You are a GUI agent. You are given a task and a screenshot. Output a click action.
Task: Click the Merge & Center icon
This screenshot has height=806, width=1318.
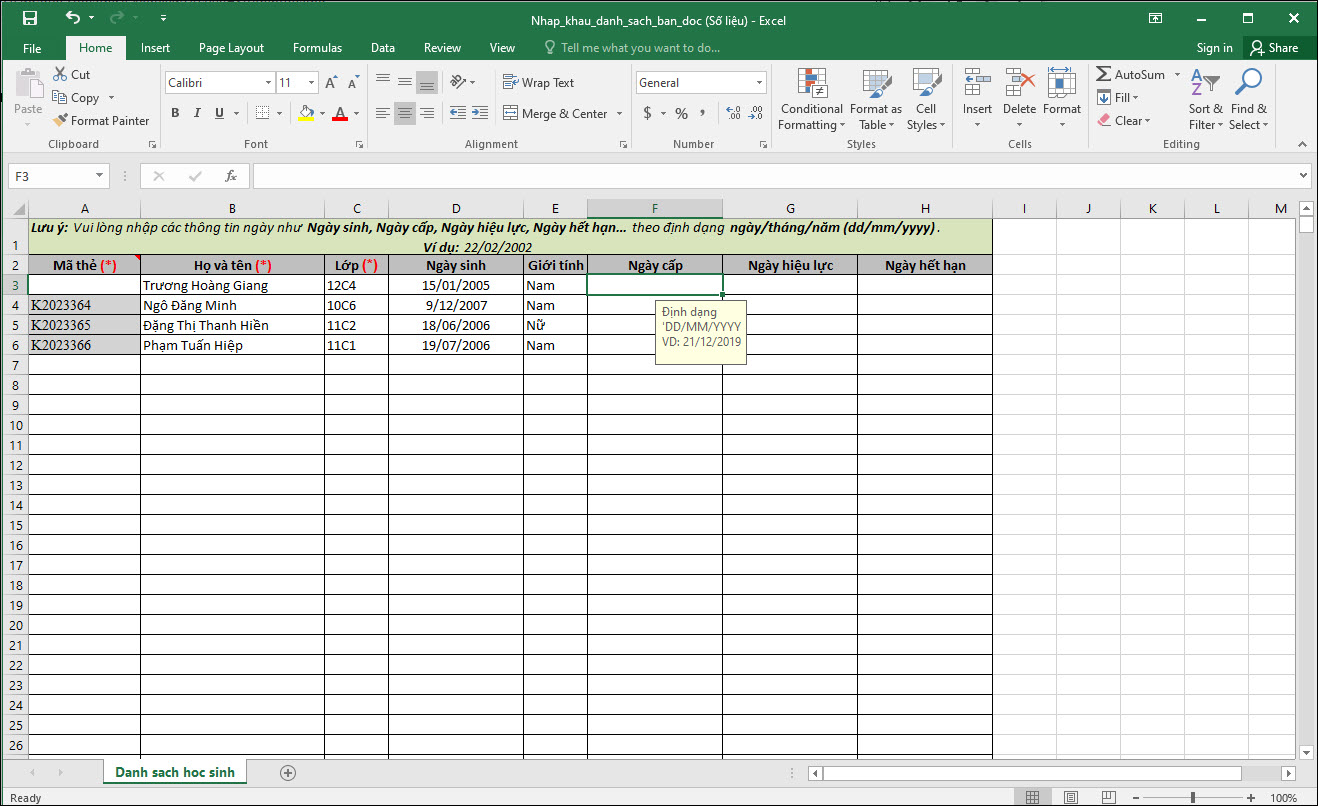point(511,114)
